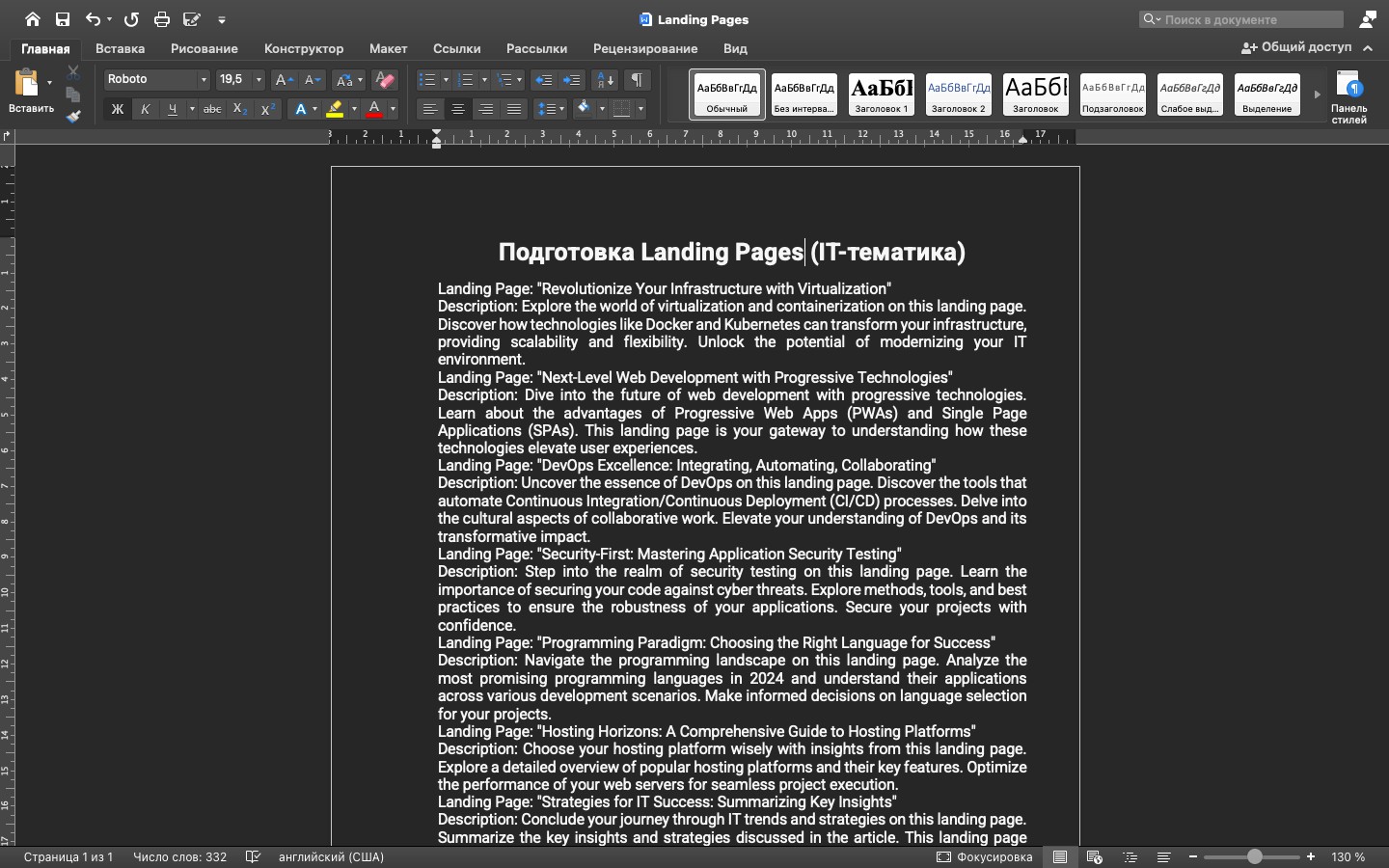The image size is (1389, 868).
Task: Open the comments icon at top right
Action: (x=1368, y=19)
